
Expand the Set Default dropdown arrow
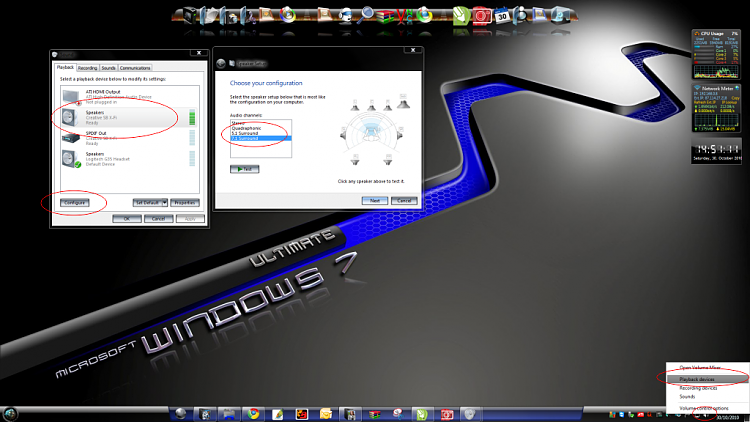coord(164,203)
